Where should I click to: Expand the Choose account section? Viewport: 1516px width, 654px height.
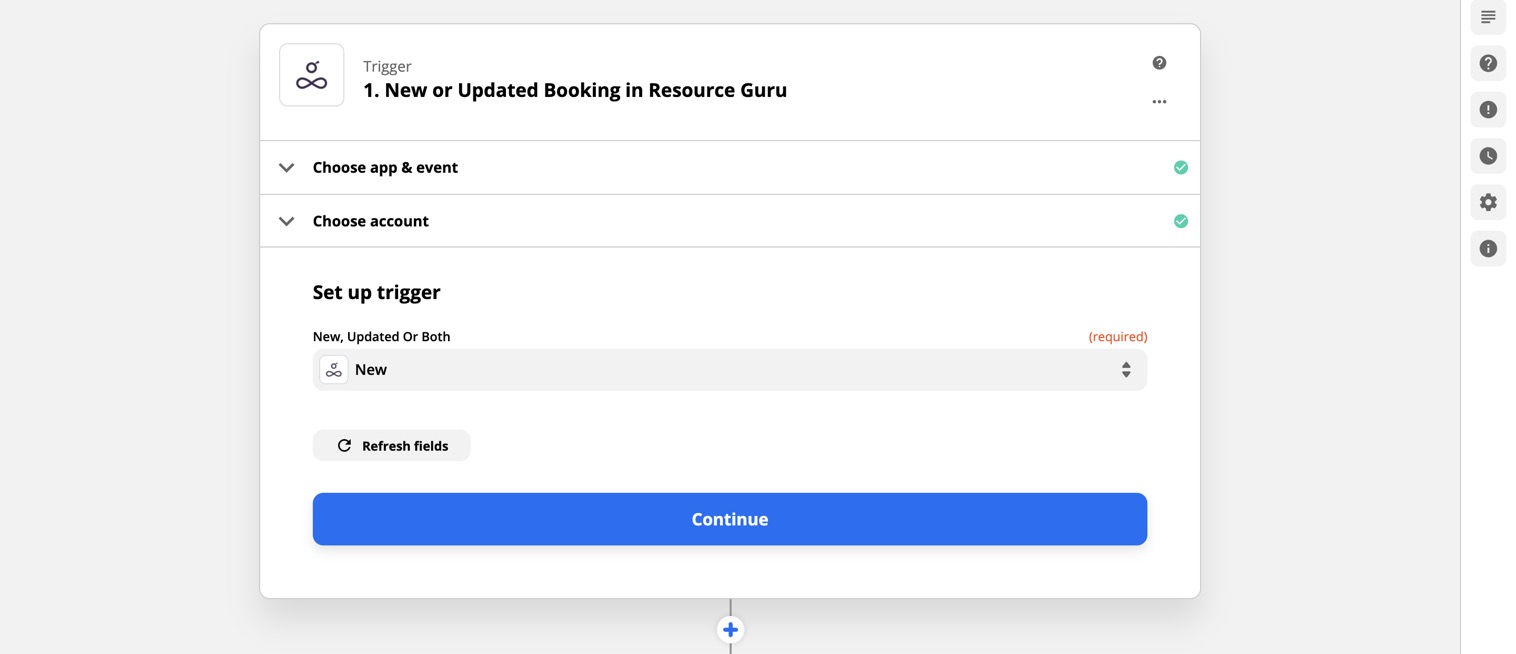730,221
